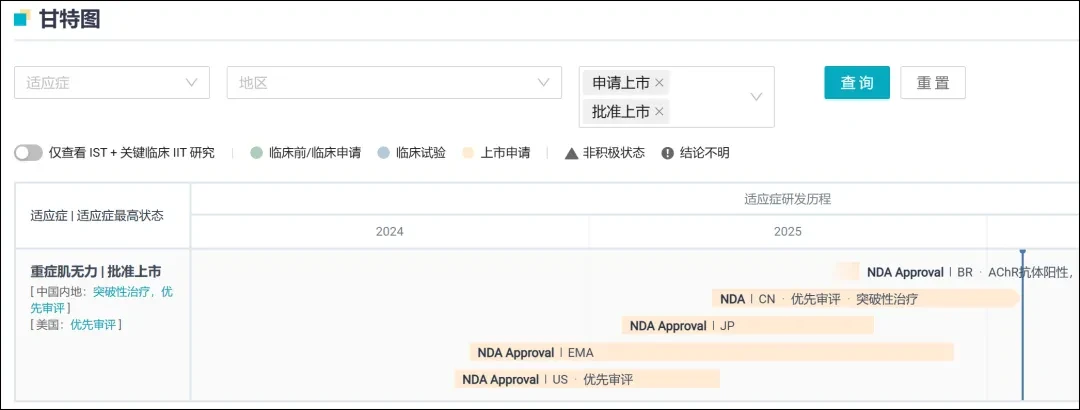Click the 结论不明 exclamation icon
Screen dimensions: 1080x410
point(667,153)
